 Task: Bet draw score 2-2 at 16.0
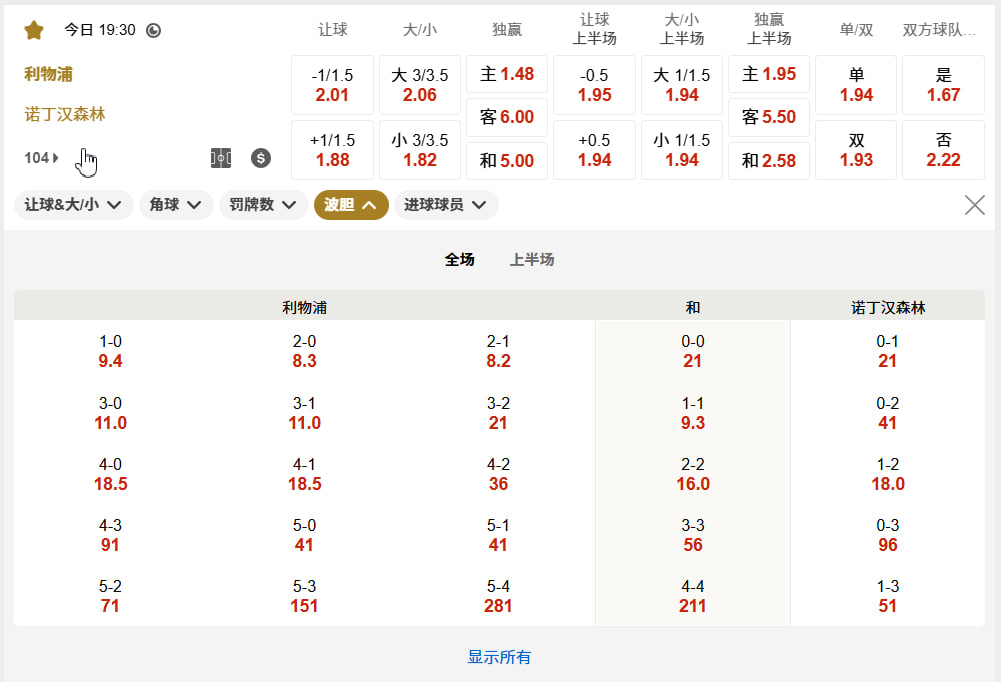pos(693,474)
